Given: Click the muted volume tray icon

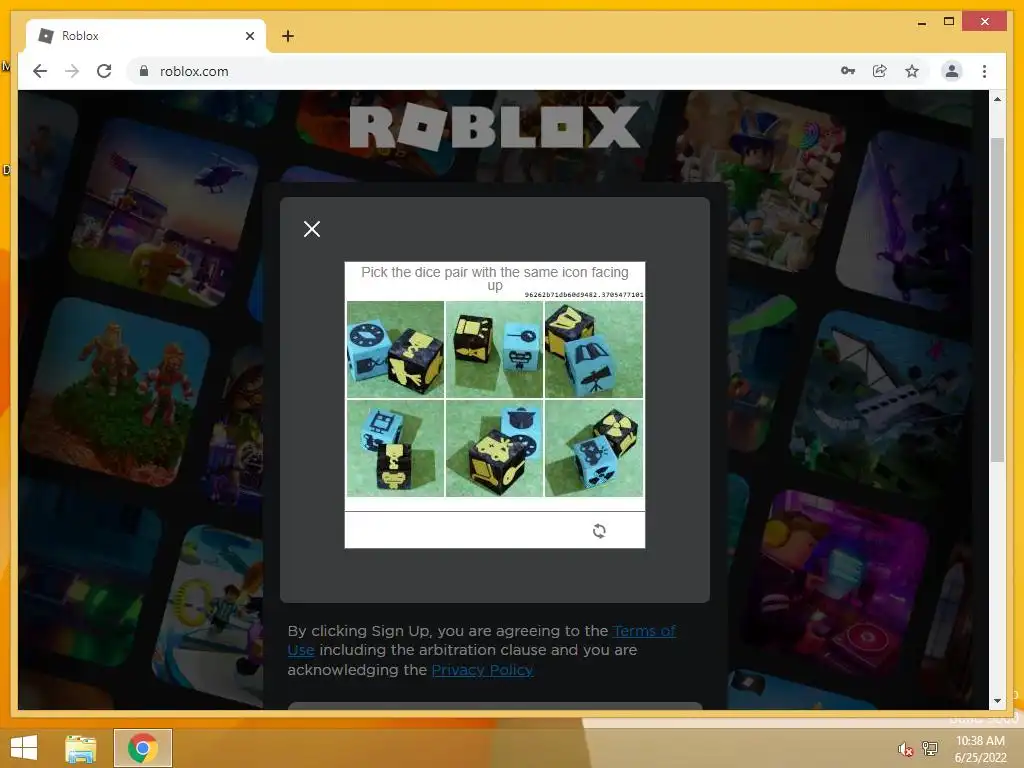Looking at the screenshot, I should (x=905, y=749).
